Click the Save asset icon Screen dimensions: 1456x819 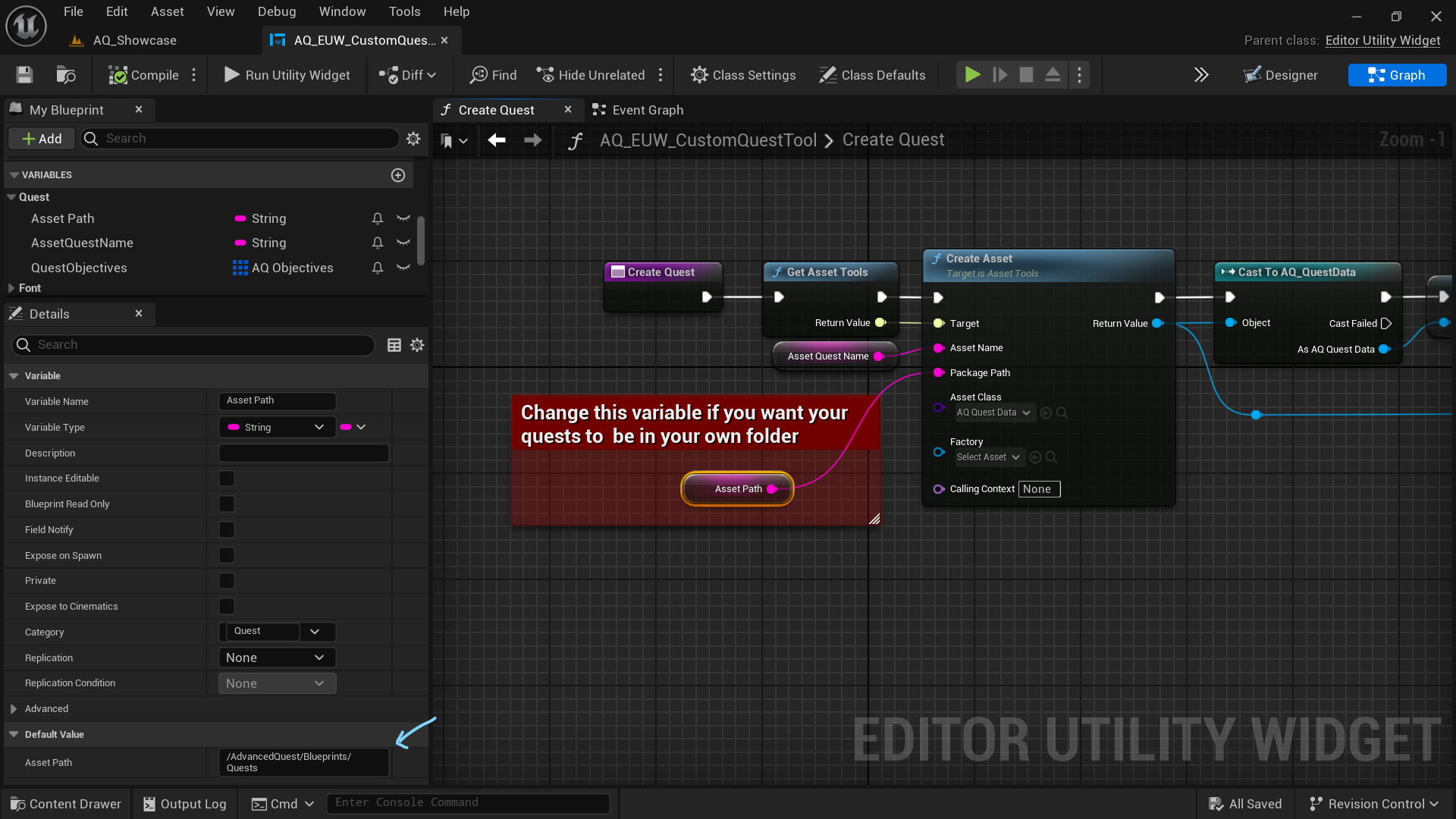click(24, 75)
